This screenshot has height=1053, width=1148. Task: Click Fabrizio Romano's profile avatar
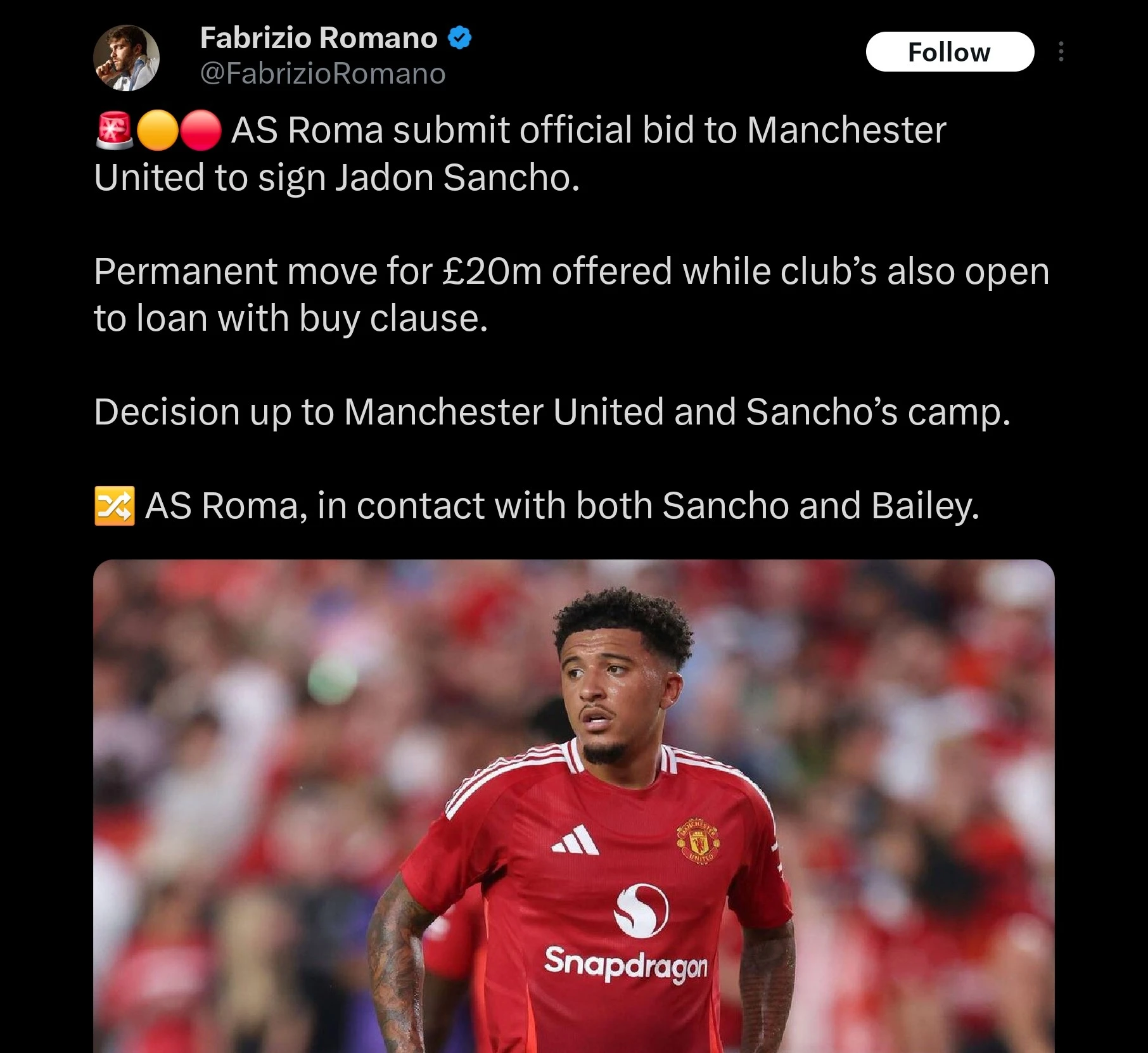126,58
